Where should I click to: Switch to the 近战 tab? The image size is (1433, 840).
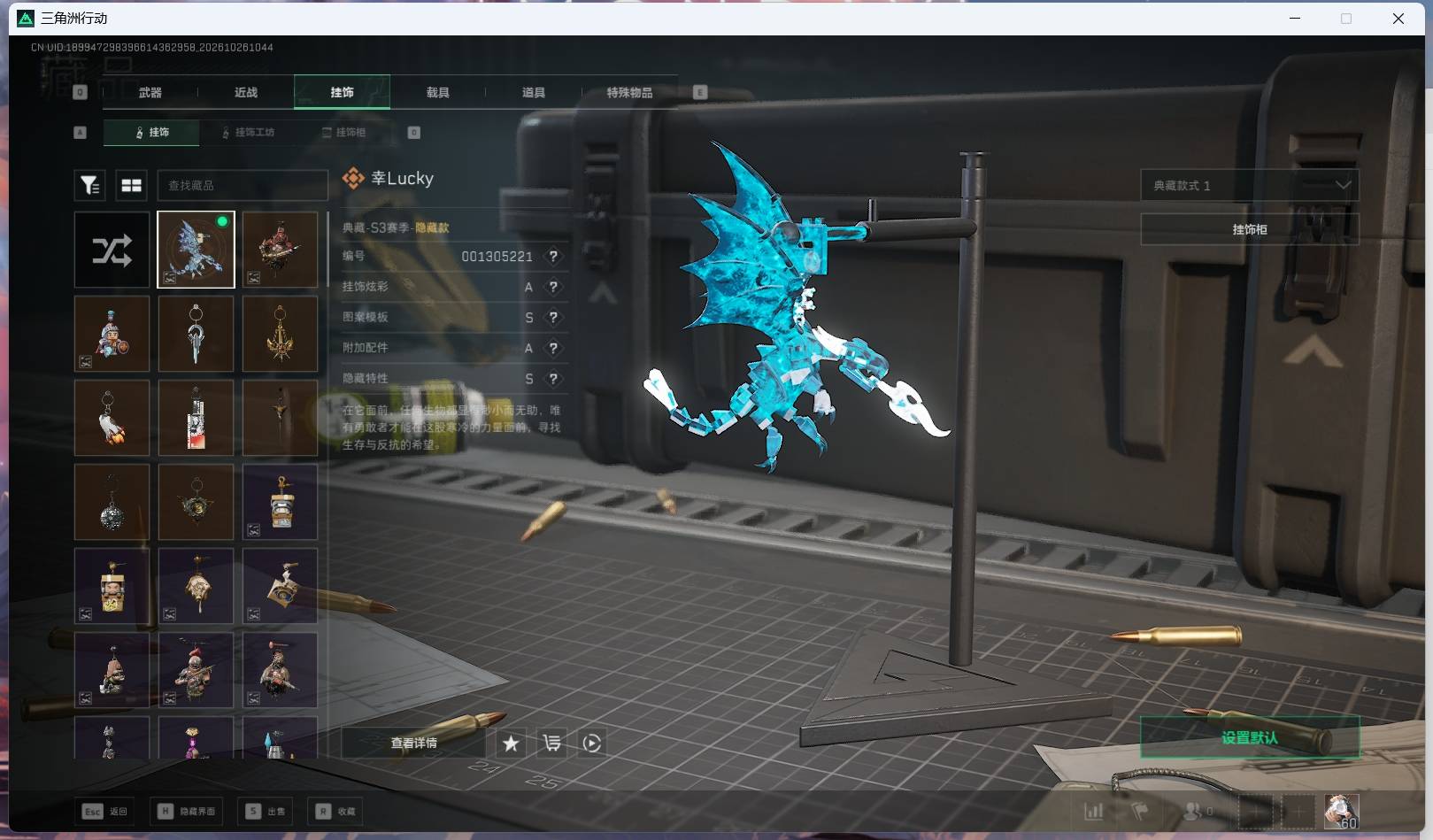(x=245, y=92)
